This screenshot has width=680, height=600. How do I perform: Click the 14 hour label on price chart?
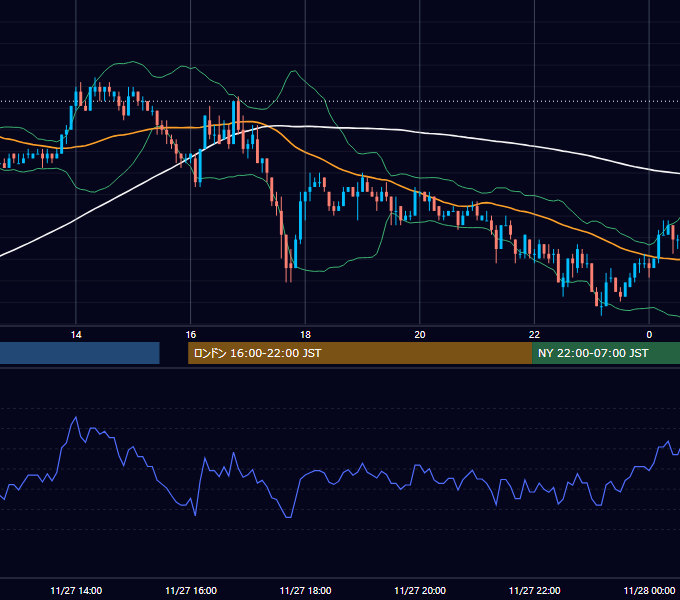[x=76, y=335]
